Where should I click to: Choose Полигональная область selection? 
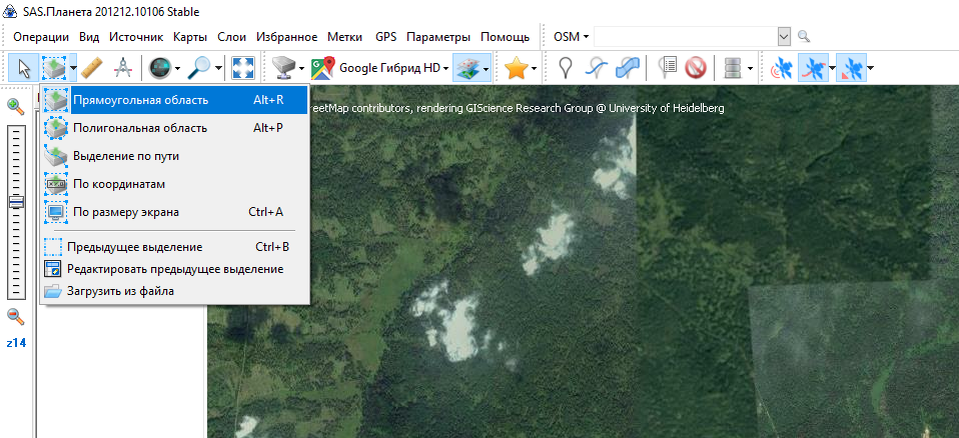(175, 128)
